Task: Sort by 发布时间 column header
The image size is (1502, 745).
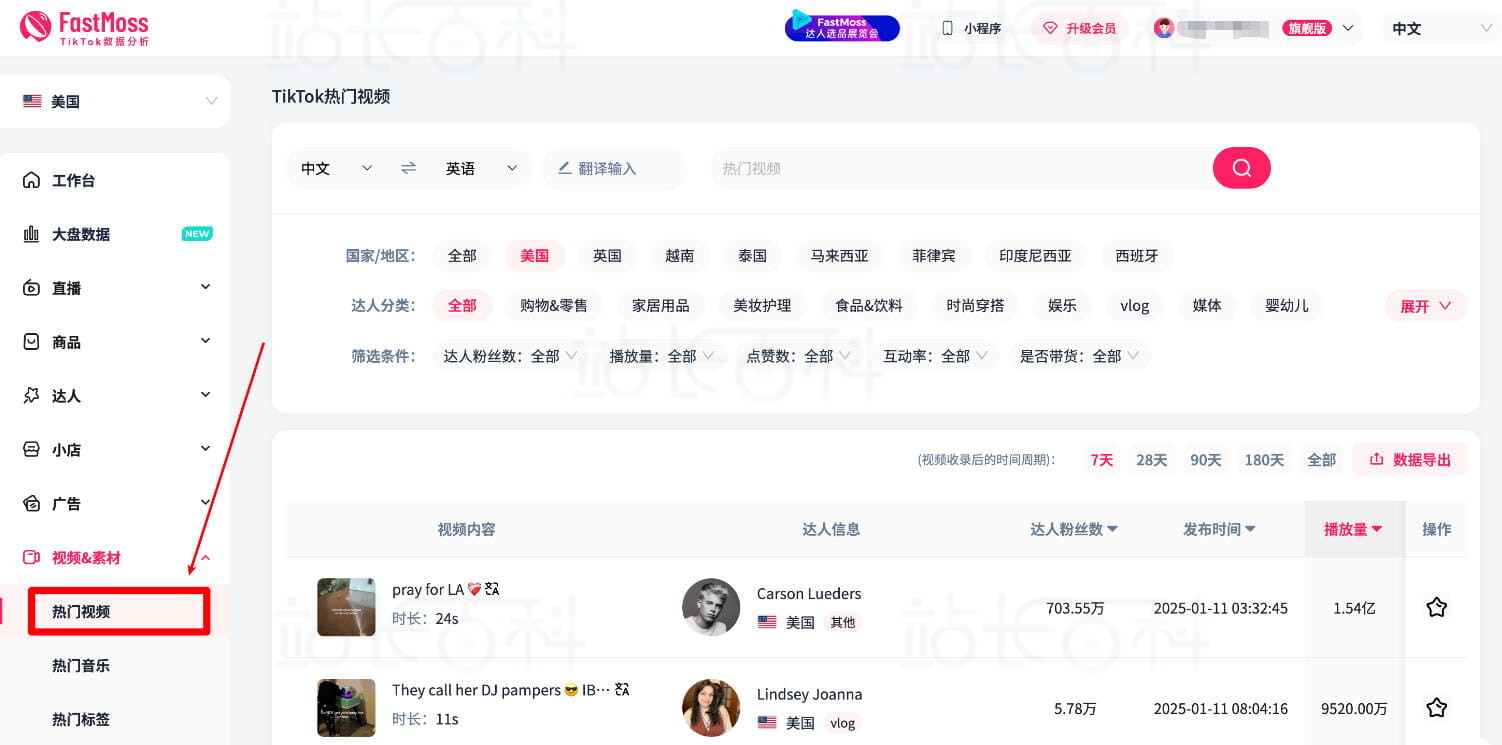Action: pyautogui.click(x=1219, y=529)
